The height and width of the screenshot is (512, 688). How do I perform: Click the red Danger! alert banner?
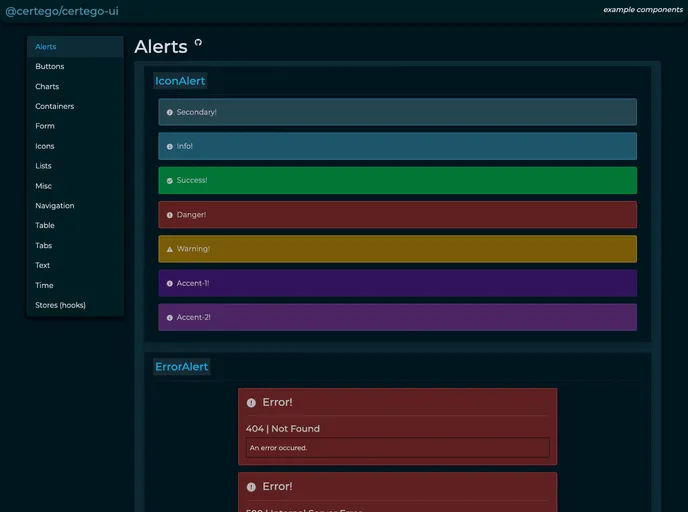398,215
